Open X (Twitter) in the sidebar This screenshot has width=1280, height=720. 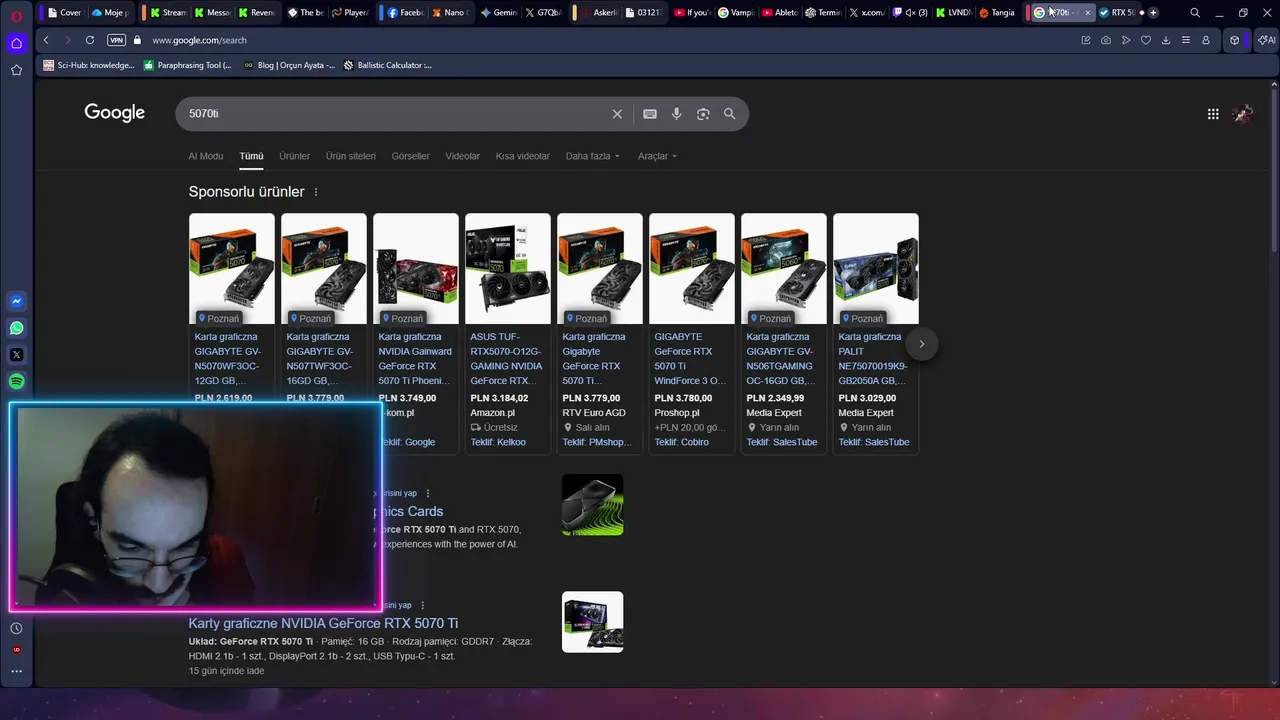point(16,355)
